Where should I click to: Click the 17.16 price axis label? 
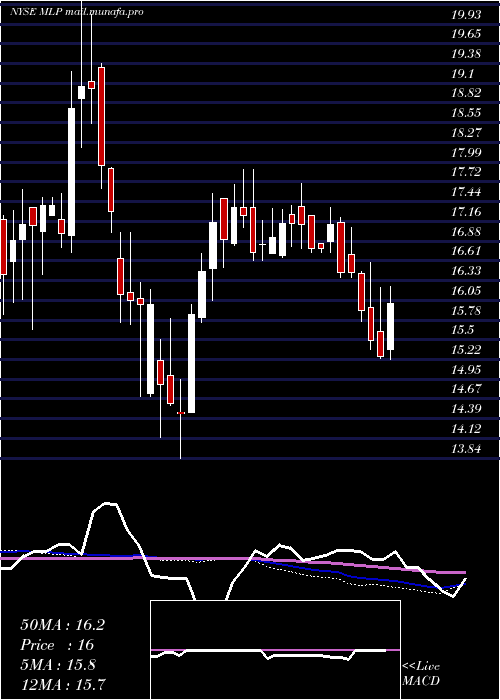pos(466,212)
